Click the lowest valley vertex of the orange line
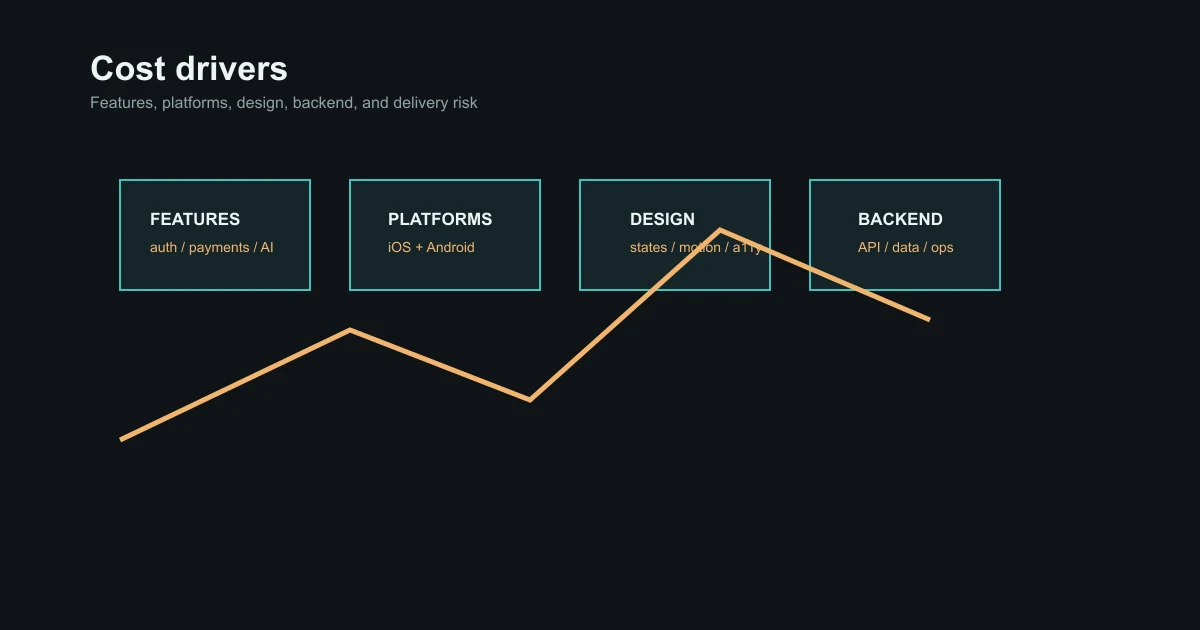The width and height of the screenshot is (1200, 630). 530,399
